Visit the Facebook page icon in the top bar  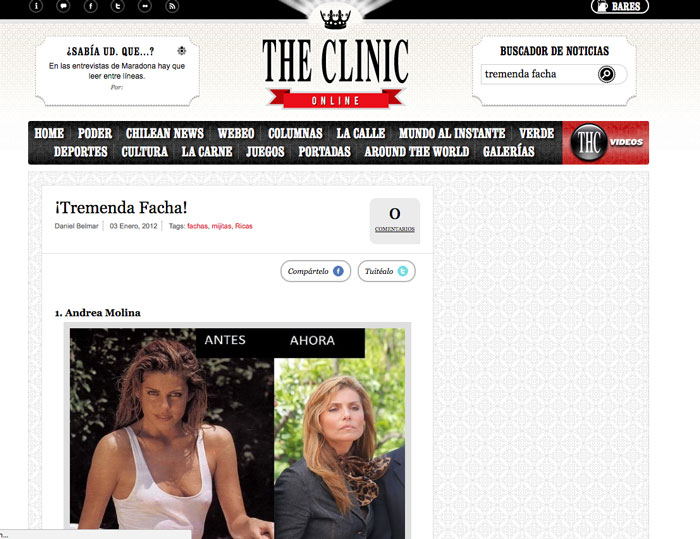click(x=91, y=6)
